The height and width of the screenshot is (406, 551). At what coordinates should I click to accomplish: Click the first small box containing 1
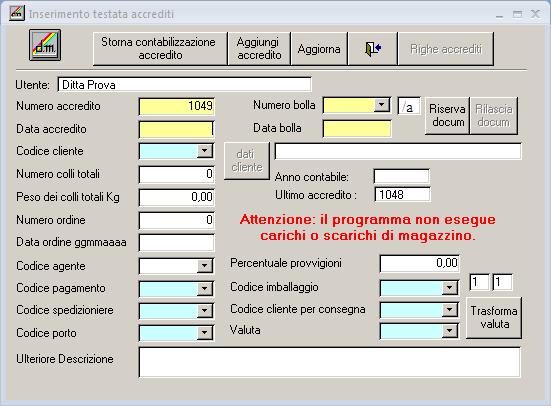pyautogui.click(x=479, y=282)
